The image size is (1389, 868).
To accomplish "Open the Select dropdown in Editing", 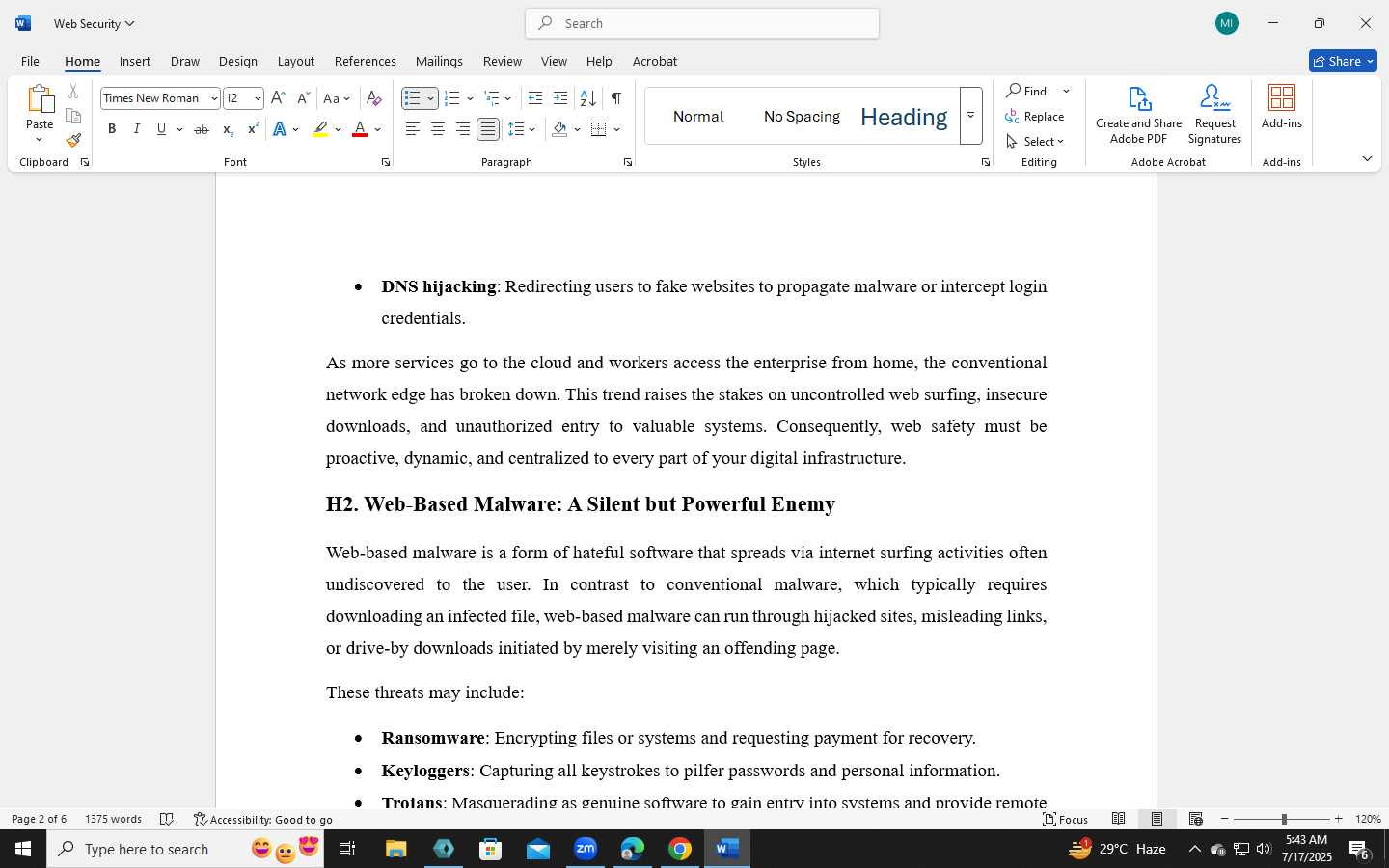I will point(1035,141).
